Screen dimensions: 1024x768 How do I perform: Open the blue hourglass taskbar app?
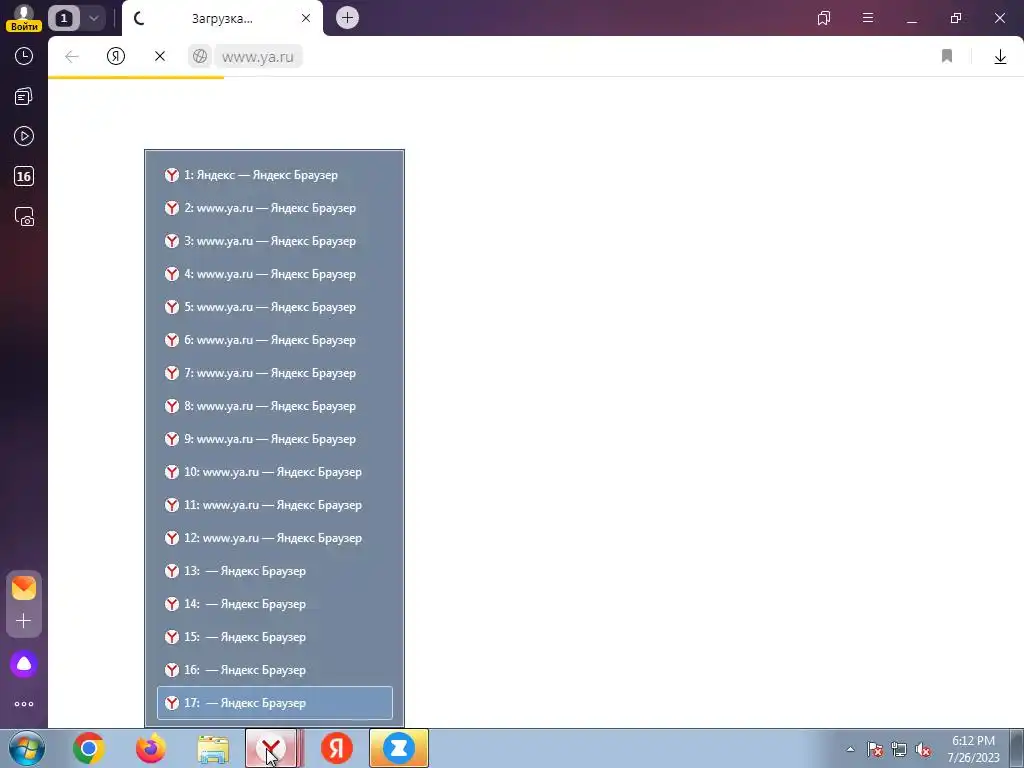399,748
